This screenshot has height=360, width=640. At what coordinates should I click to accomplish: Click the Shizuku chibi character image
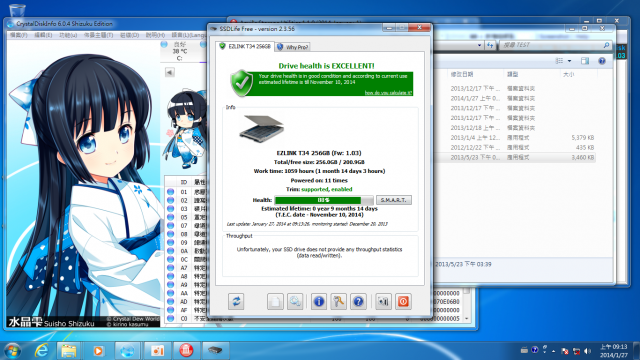[186, 129]
